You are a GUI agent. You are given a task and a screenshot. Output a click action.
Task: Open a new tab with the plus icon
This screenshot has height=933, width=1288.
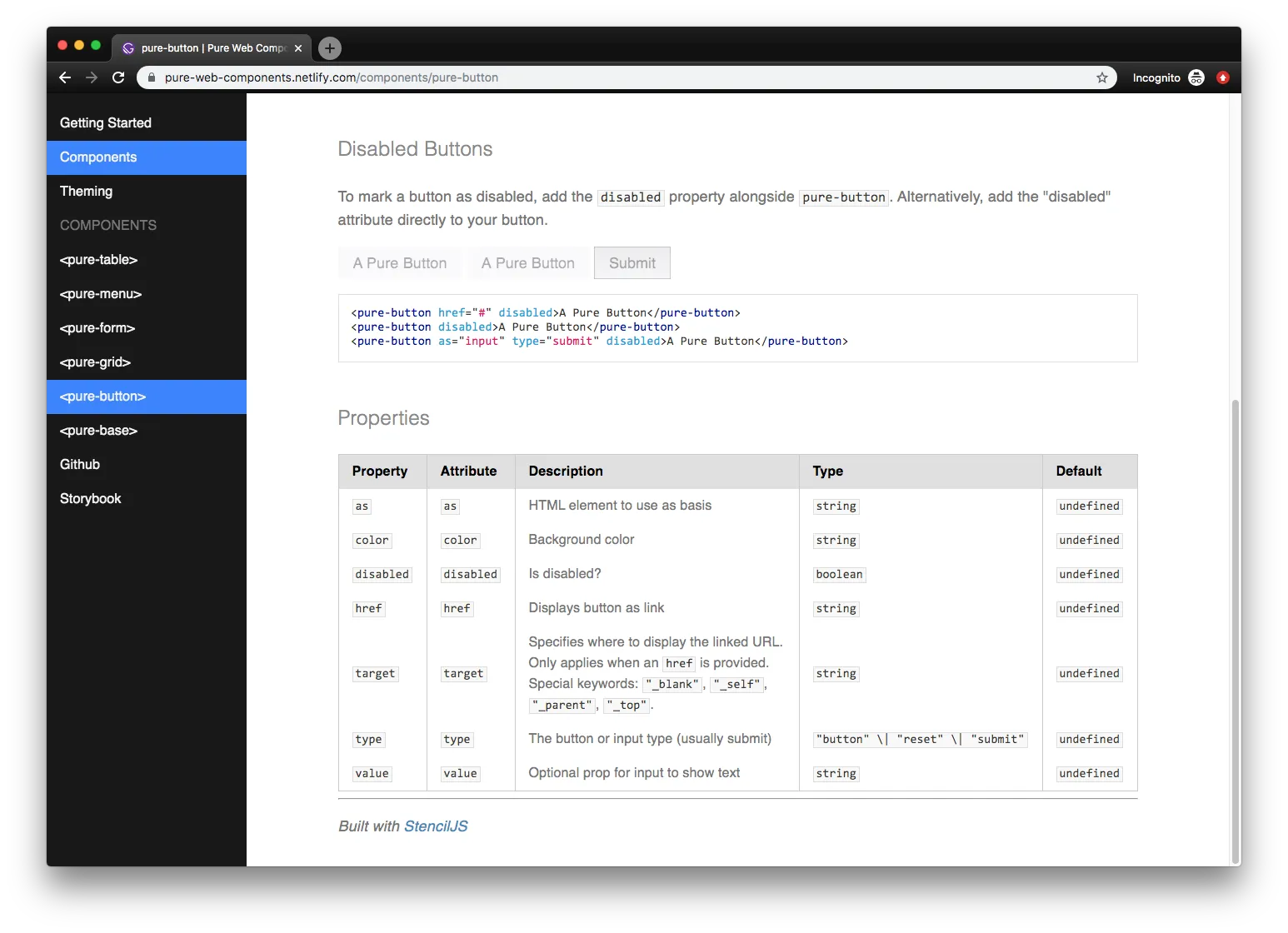[328, 47]
